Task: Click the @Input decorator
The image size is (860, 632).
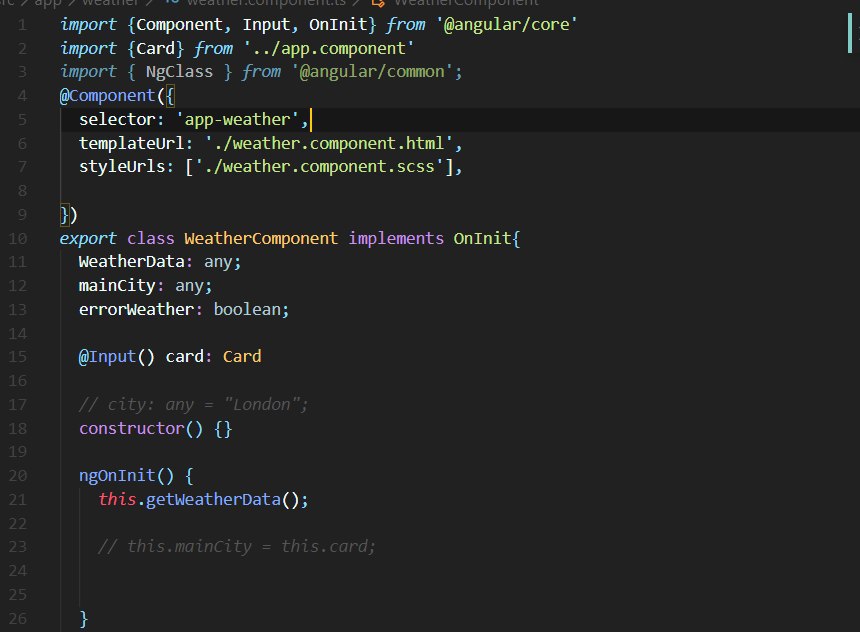Action: tap(107, 357)
